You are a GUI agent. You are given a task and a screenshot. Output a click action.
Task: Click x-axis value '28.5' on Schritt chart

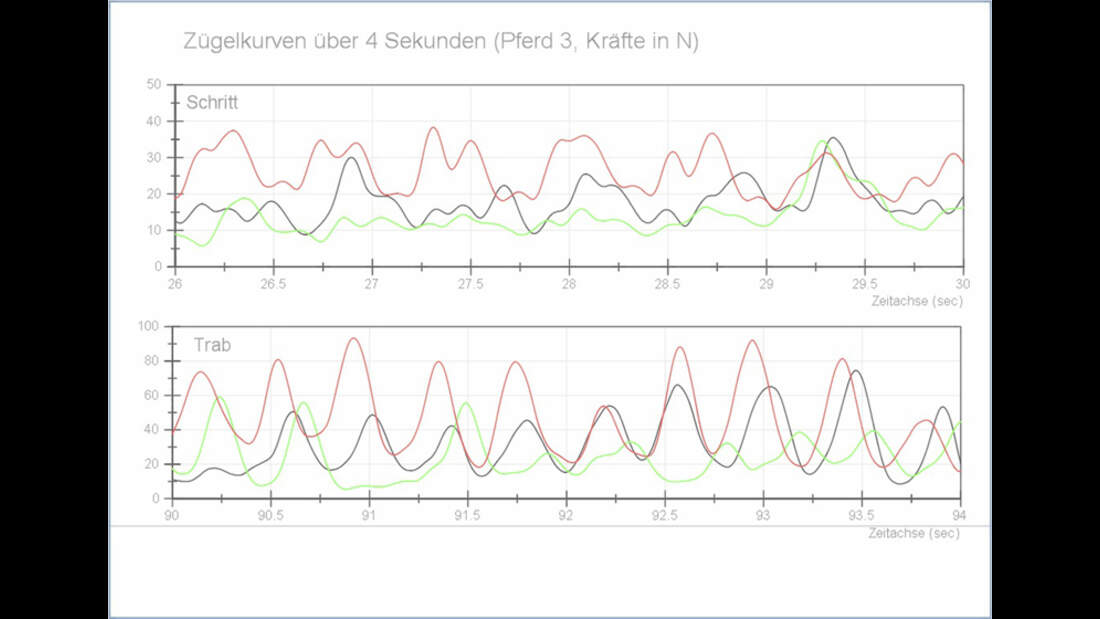pyautogui.click(x=667, y=284)
